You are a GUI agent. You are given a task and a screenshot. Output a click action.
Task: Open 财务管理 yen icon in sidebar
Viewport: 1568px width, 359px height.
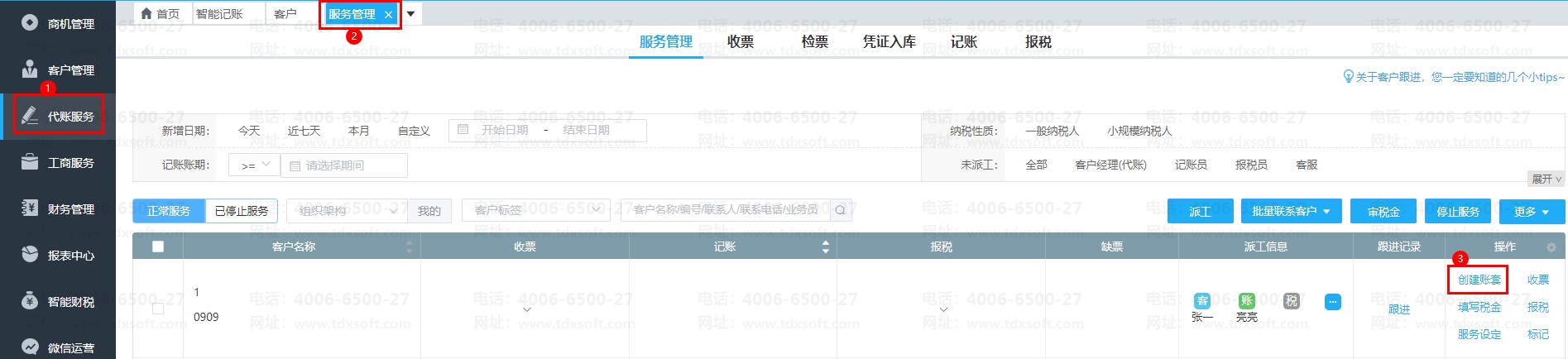click(30, 208)
